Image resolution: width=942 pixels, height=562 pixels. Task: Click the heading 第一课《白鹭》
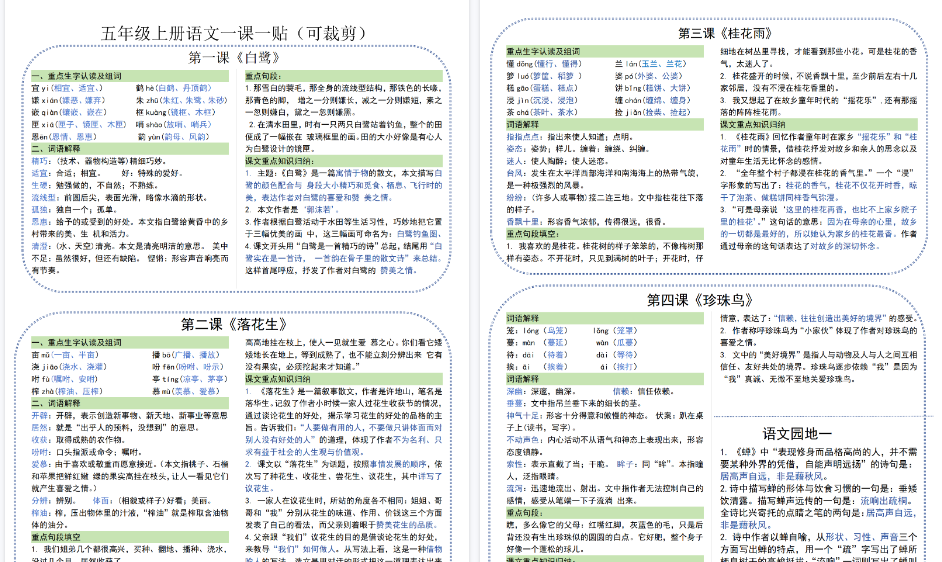click(x=235, y=58)
